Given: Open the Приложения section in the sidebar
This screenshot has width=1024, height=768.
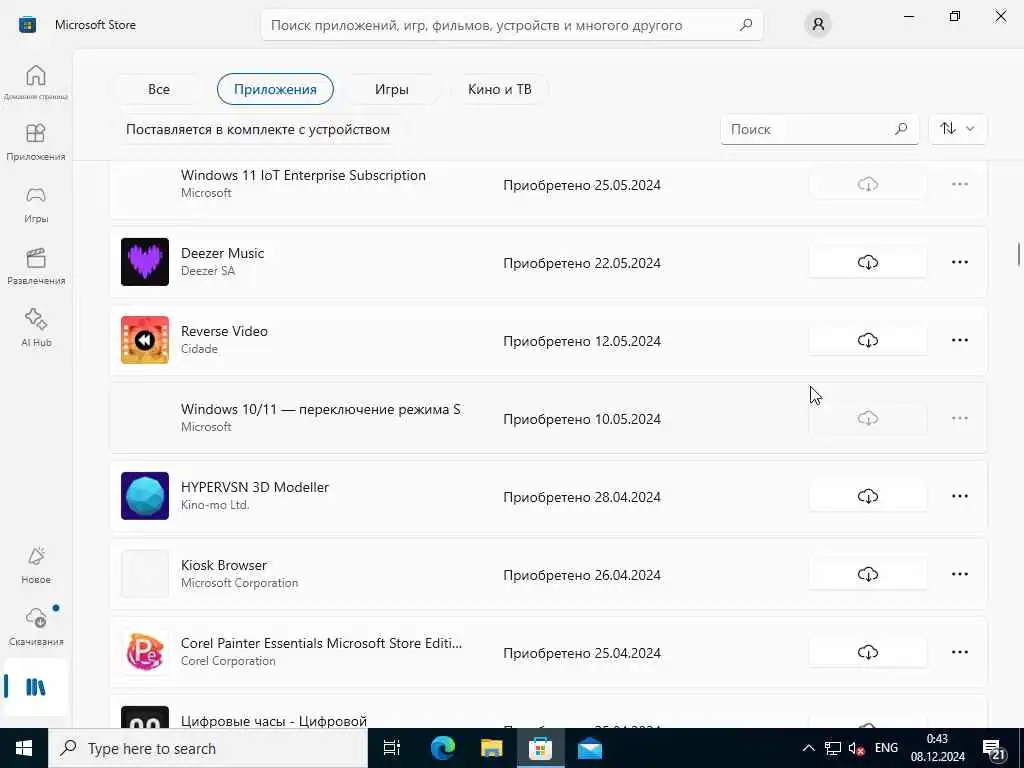Looking at the screenshot, I should pyautogui.click(x=36, y=142).
